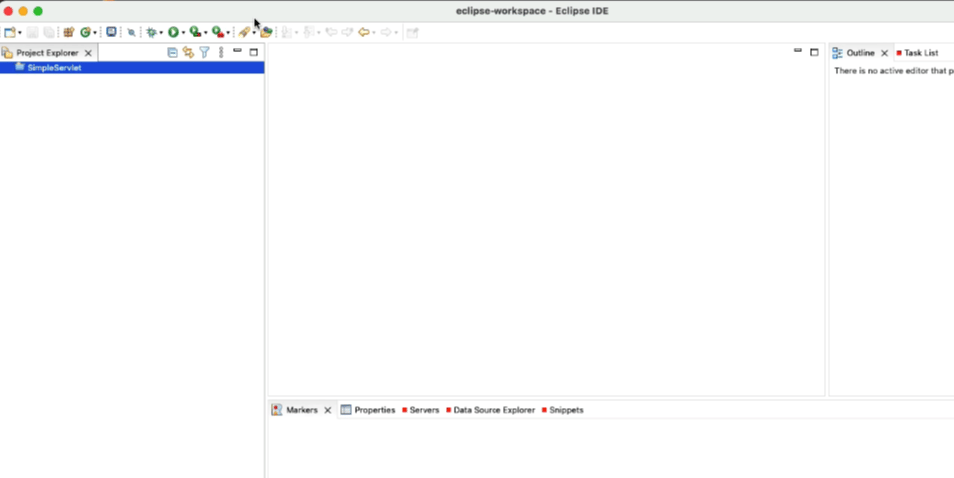
Task: Click the Open Task folder icon
Action: (266, 32)
